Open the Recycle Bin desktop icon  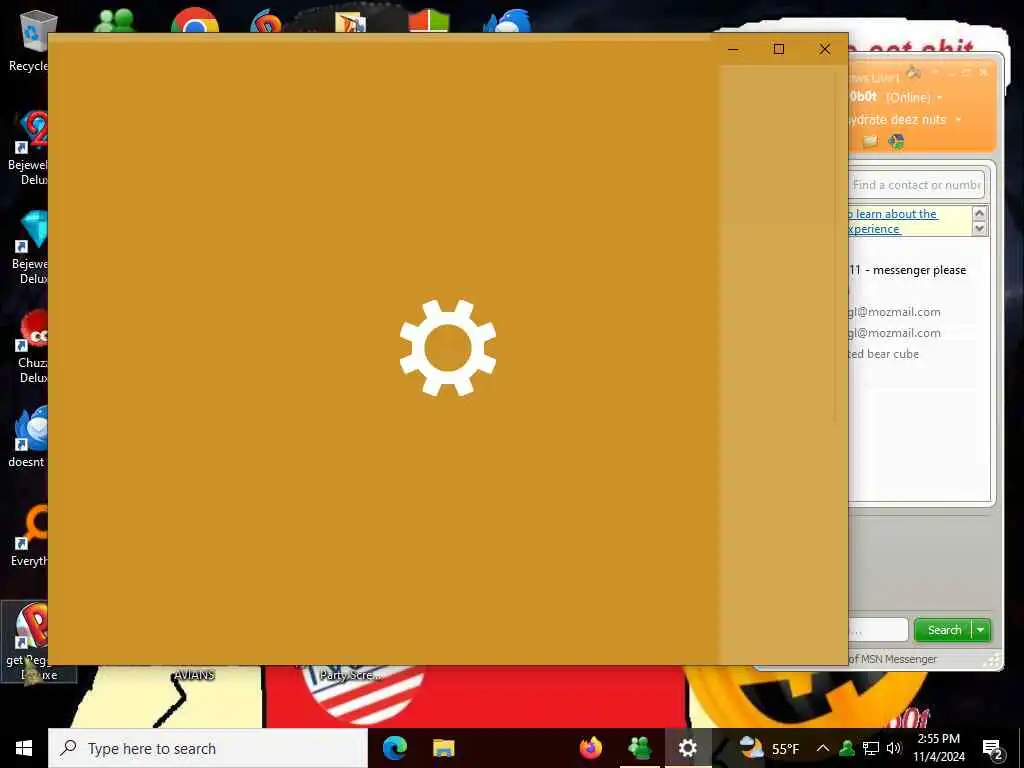(28, 40)
